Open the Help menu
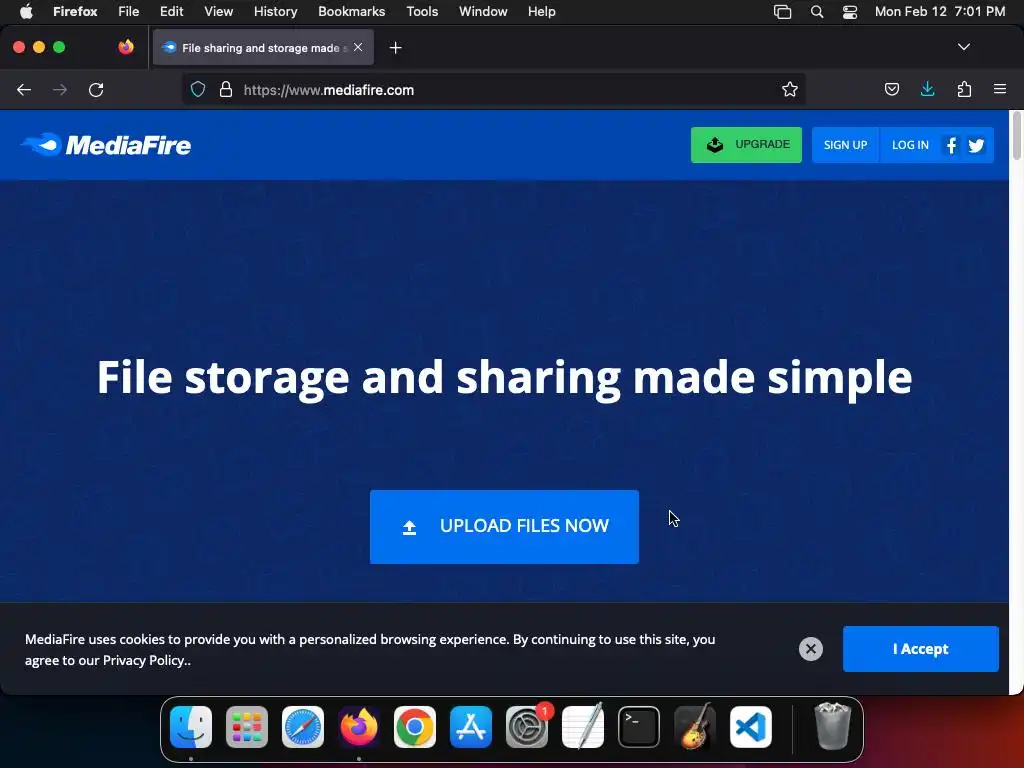The width and height of the screenshot is (1024, 768). pos(541,11)
